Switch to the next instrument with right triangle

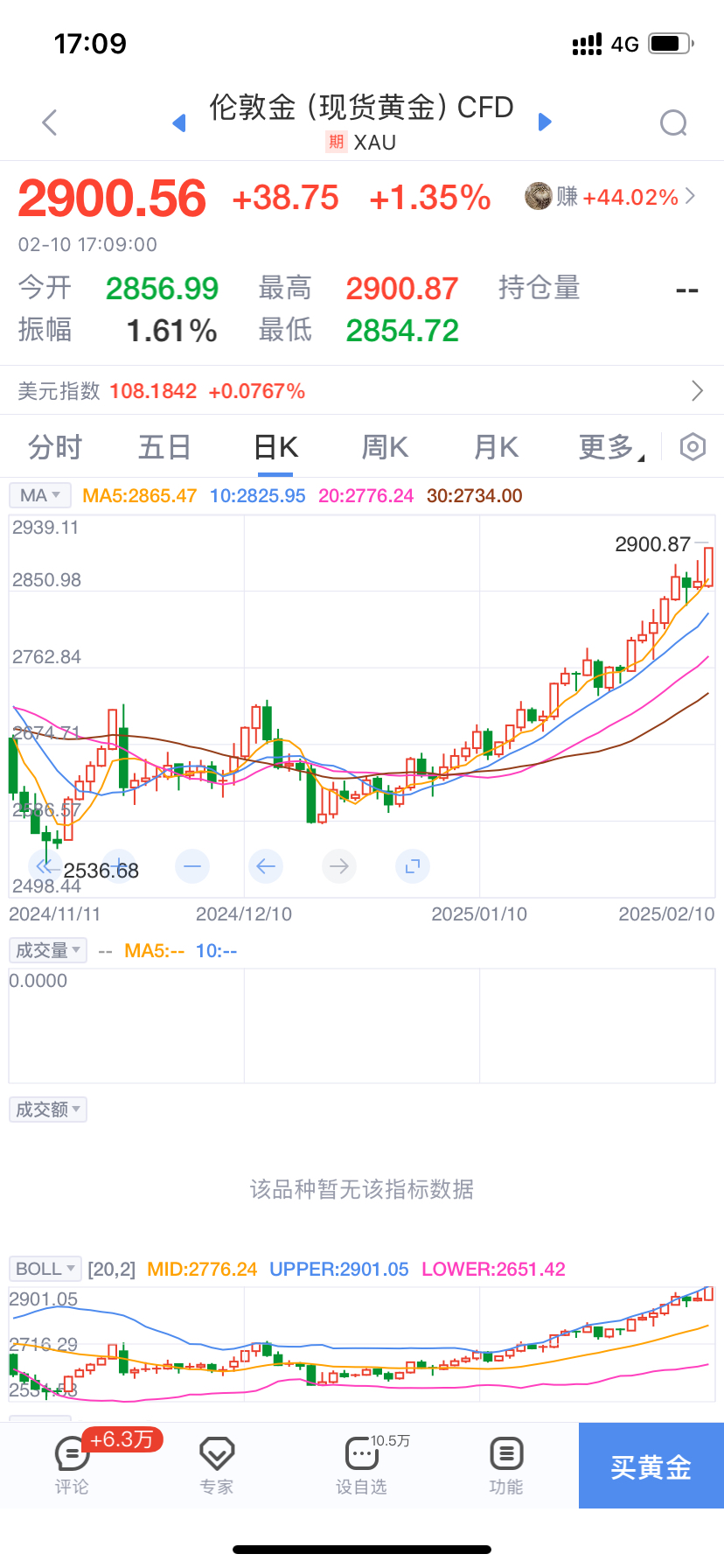(545, 122)
